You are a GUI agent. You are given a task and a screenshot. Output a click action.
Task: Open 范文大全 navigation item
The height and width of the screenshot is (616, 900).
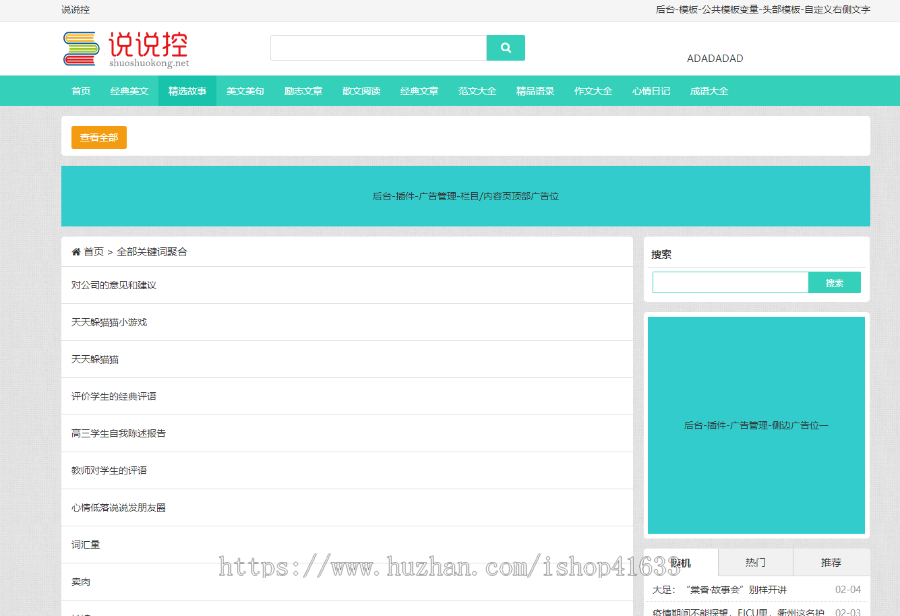(x=477, y=91)
